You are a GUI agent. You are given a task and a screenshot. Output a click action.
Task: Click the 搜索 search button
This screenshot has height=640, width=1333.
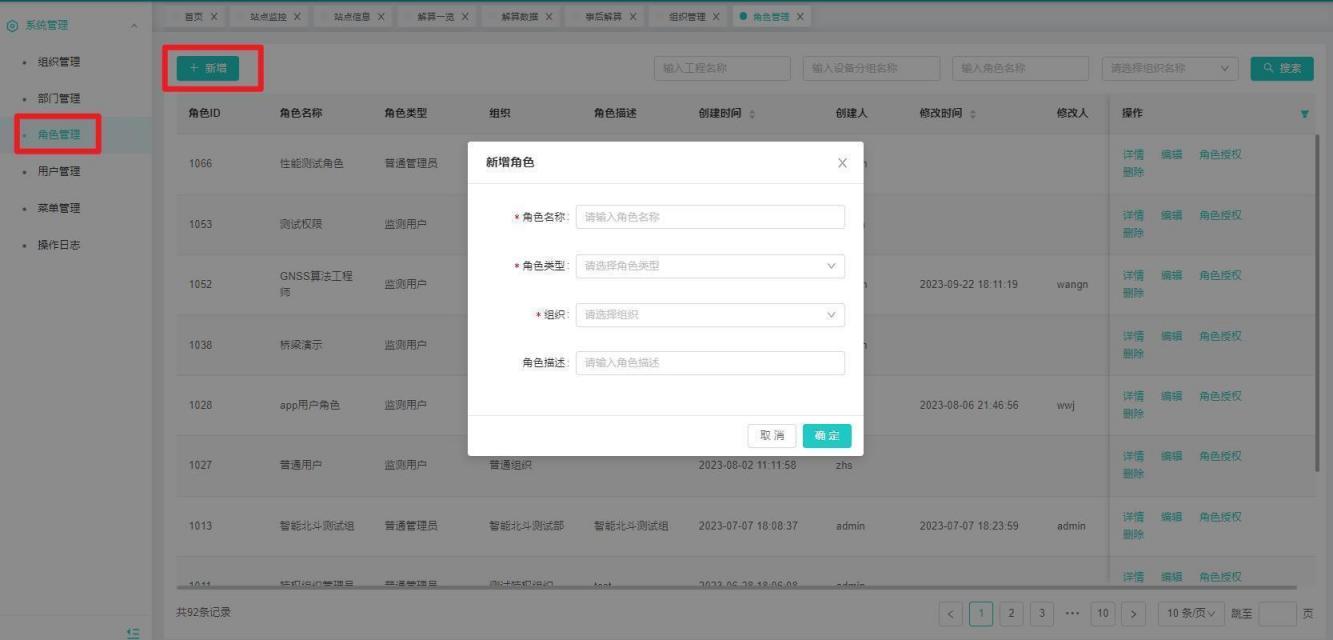1281,68
